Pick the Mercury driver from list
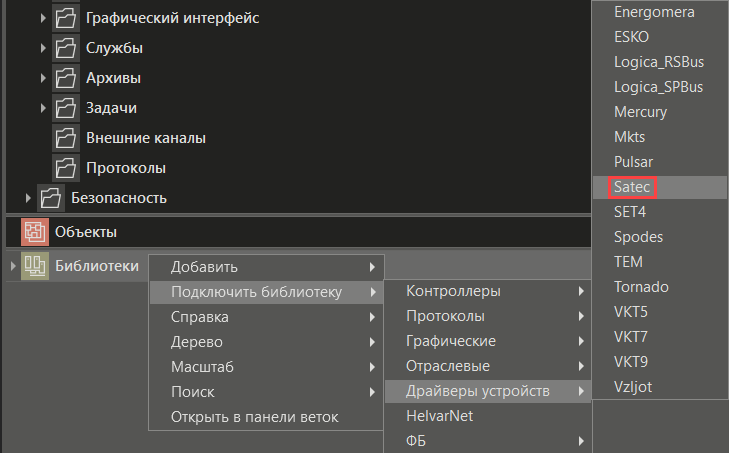This screenshot has width=729, height=453. pos(640,112)
